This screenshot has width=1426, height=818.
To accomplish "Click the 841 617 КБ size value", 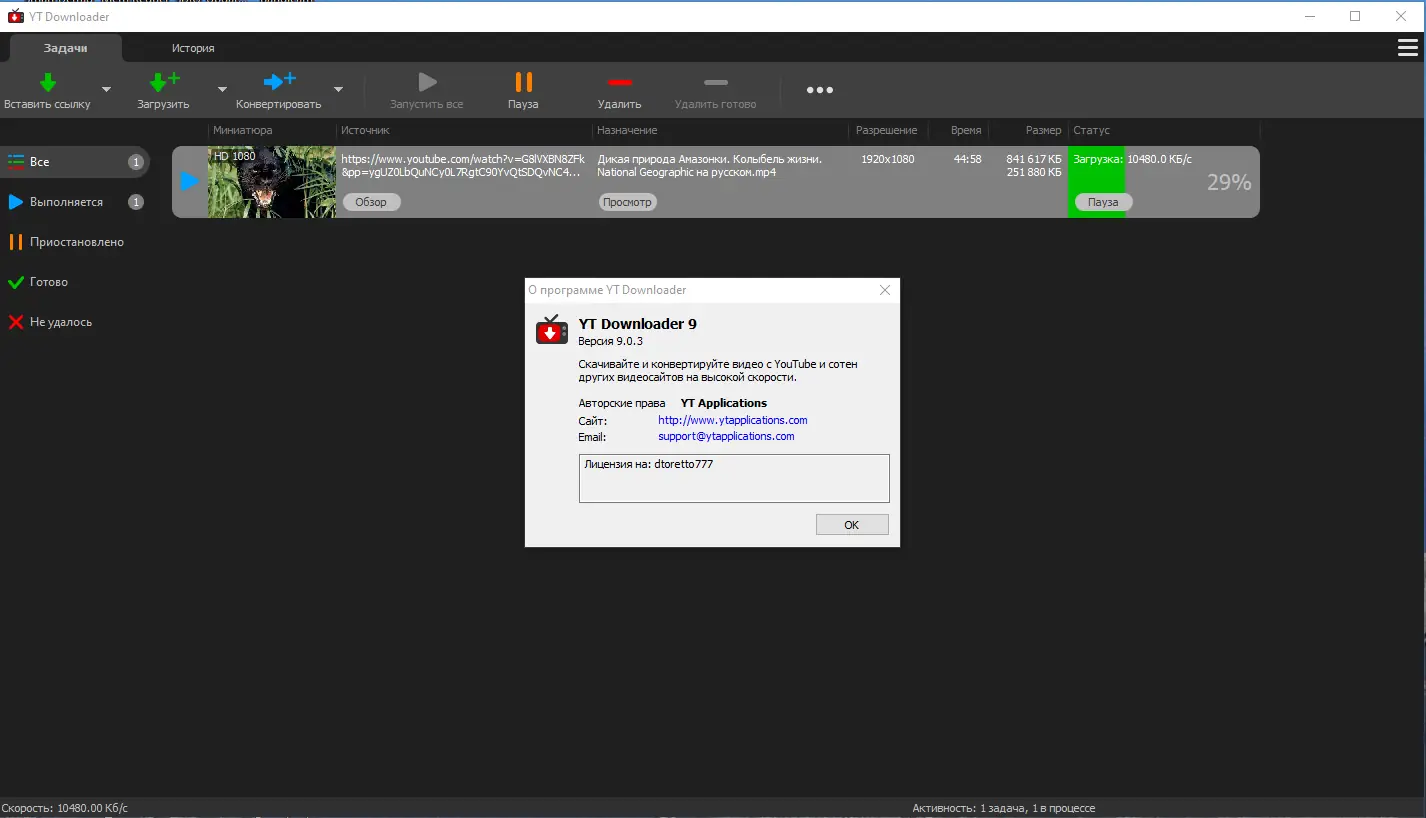I will (x=1034, y=159).
